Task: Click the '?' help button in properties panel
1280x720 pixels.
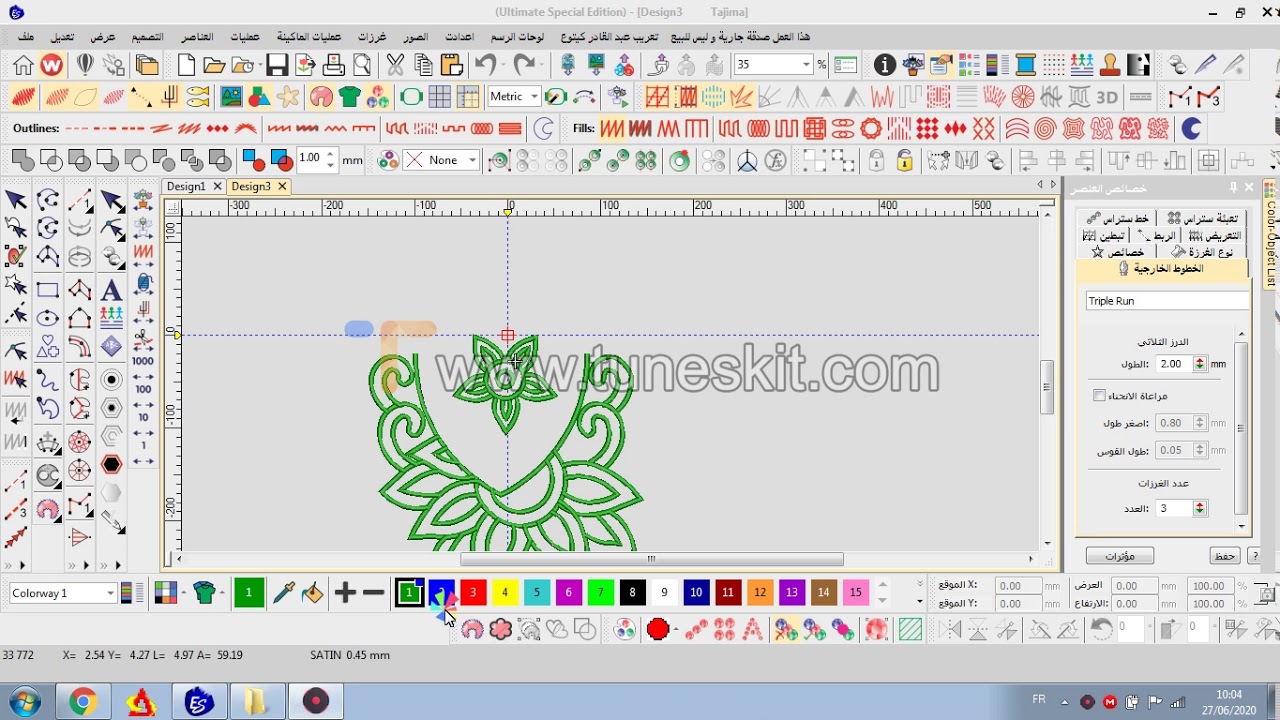Action: [1255, 556]
